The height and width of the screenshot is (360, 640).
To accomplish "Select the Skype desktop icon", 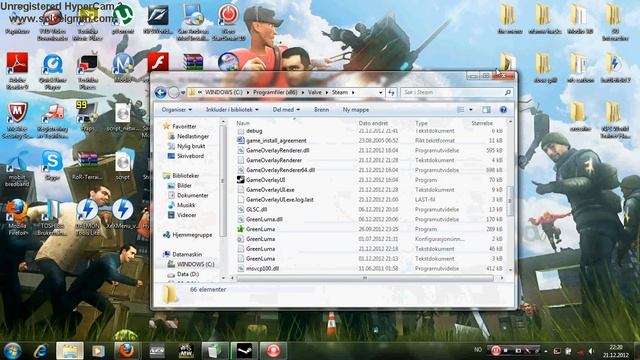I will [53, 165].
